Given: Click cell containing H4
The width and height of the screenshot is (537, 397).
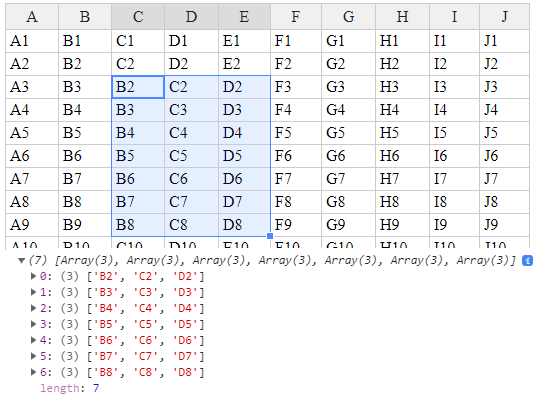Looking at the screenshot, I should (x=402, y=110).
